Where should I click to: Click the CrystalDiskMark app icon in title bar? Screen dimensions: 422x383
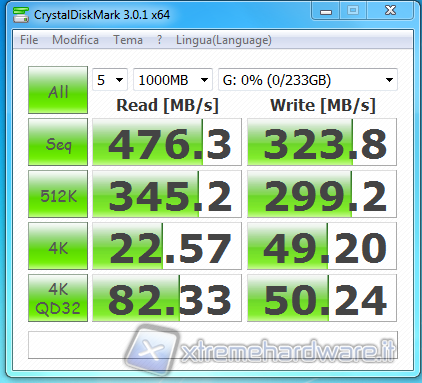[x=21, y=15]
